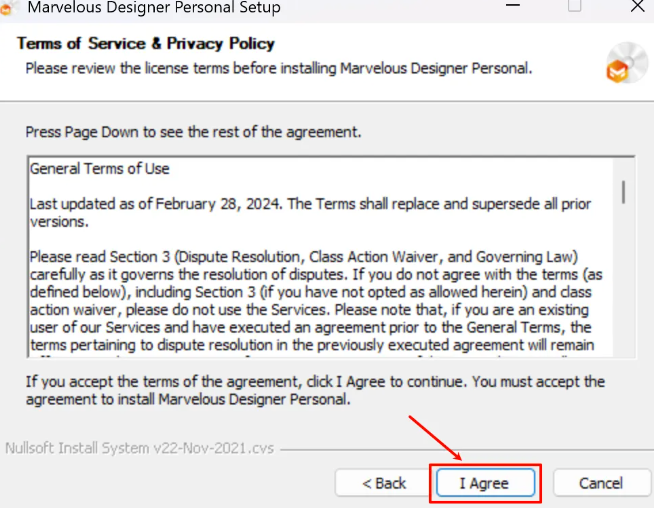Click the "Terms of Service & Privacy Policy" heading

[x=146, y=44]
